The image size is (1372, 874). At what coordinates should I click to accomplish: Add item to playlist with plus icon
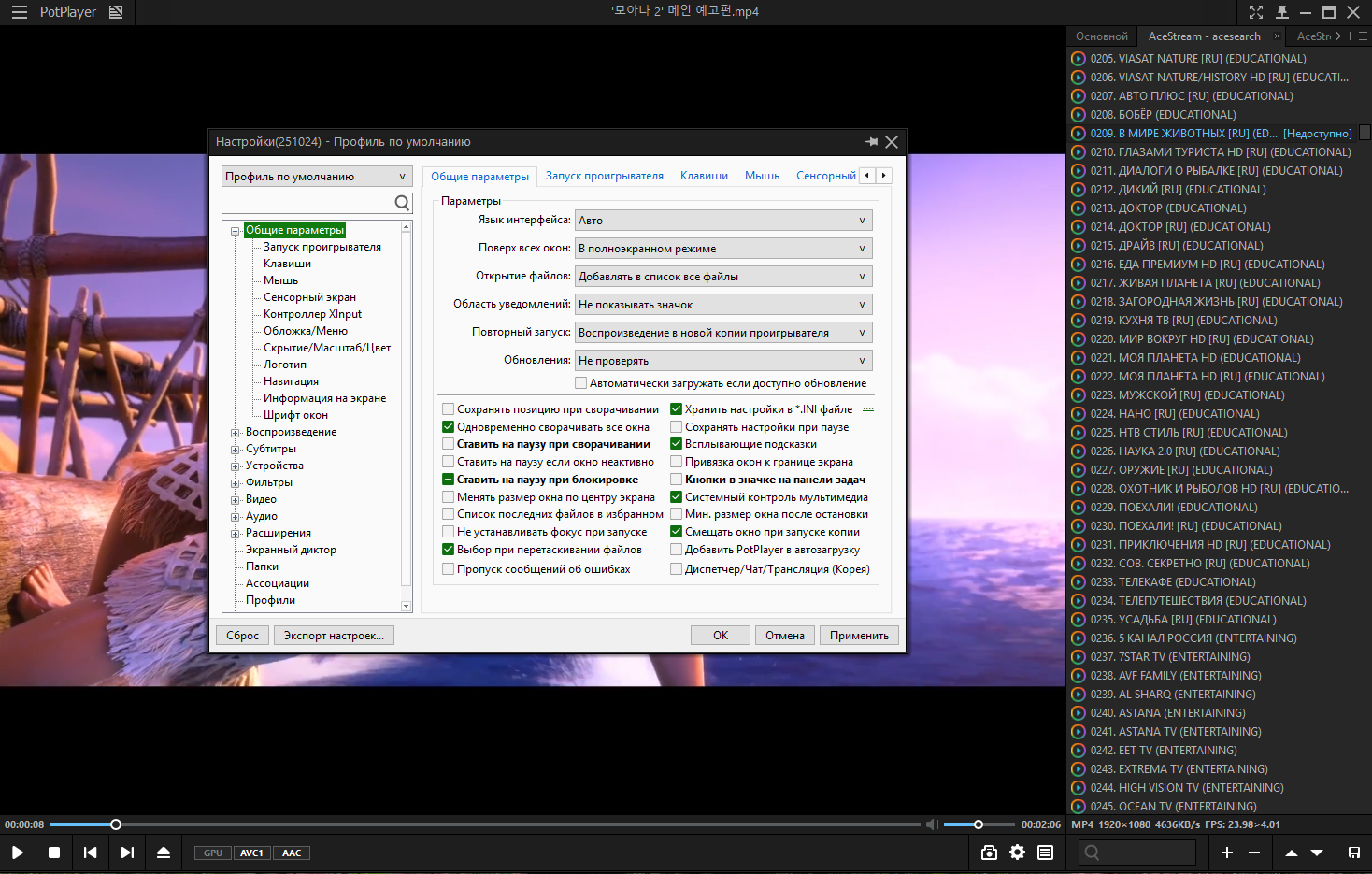pyautogui.click(x=1227, y=853)
